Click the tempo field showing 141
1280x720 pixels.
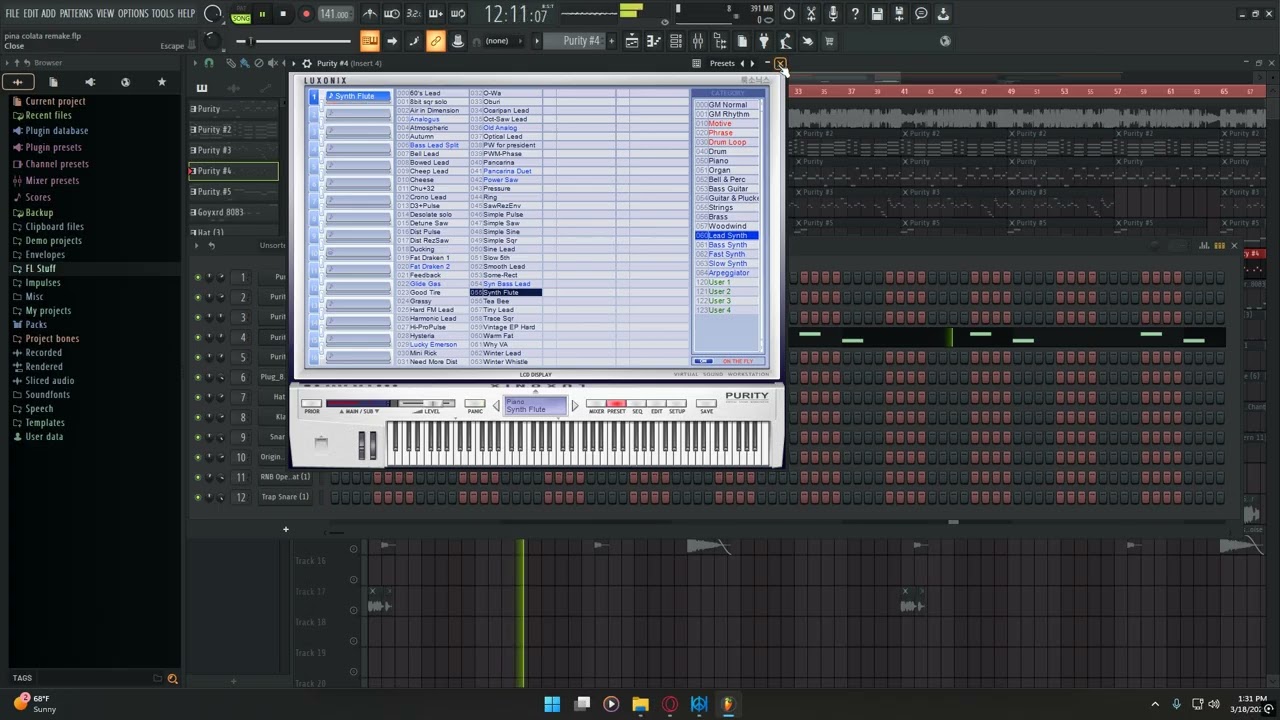(x=336, y=14)
